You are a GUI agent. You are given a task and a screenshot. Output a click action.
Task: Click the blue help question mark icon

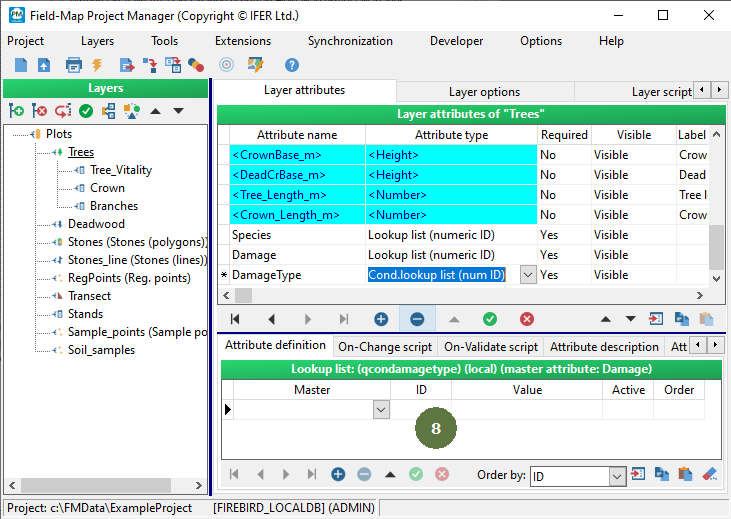(x=292, y=65)
